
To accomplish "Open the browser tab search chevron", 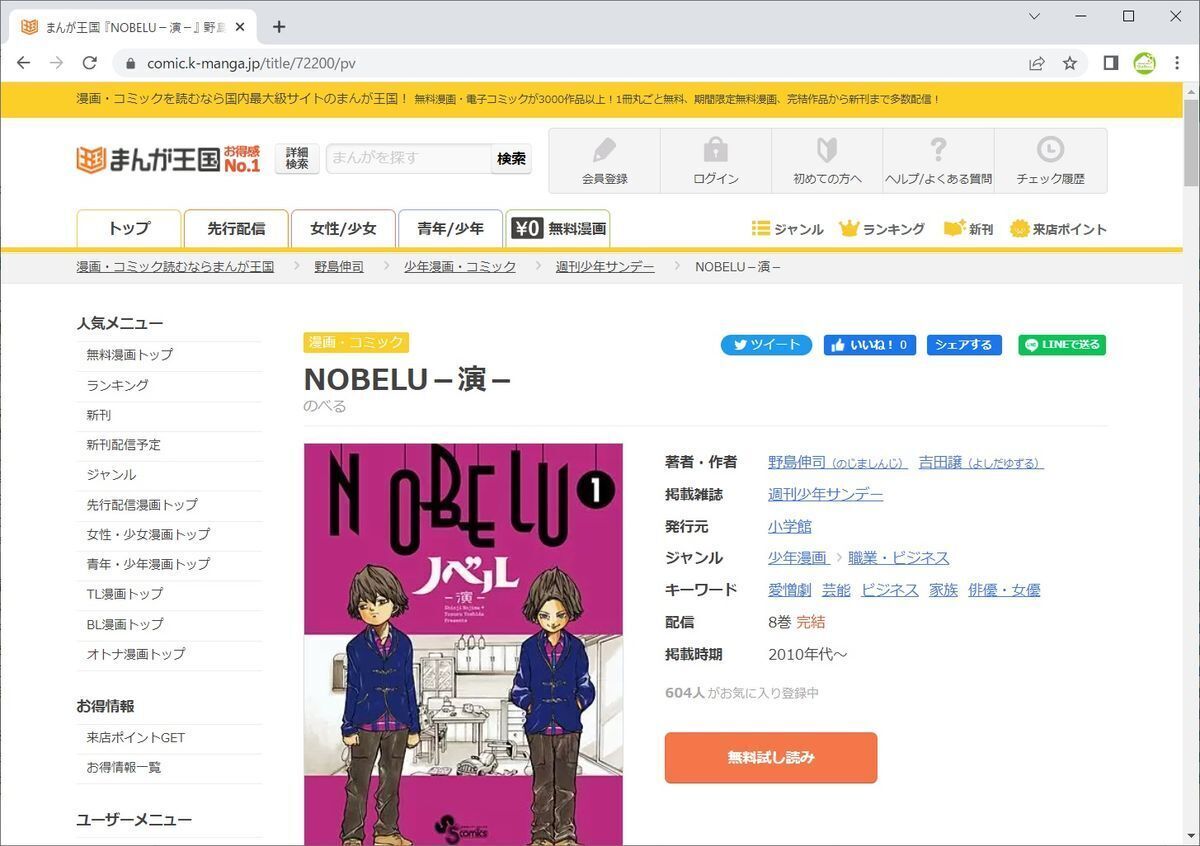I will pyautogui.click(x=1034, y=16).
